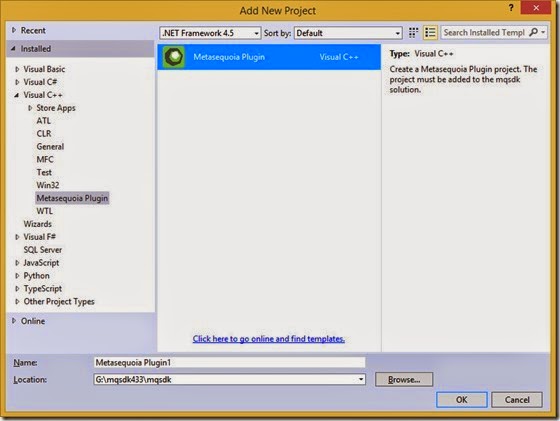Click the Metasequoia Plugin template icon
The width and height of the screenshot is (560, 421).
174,57
